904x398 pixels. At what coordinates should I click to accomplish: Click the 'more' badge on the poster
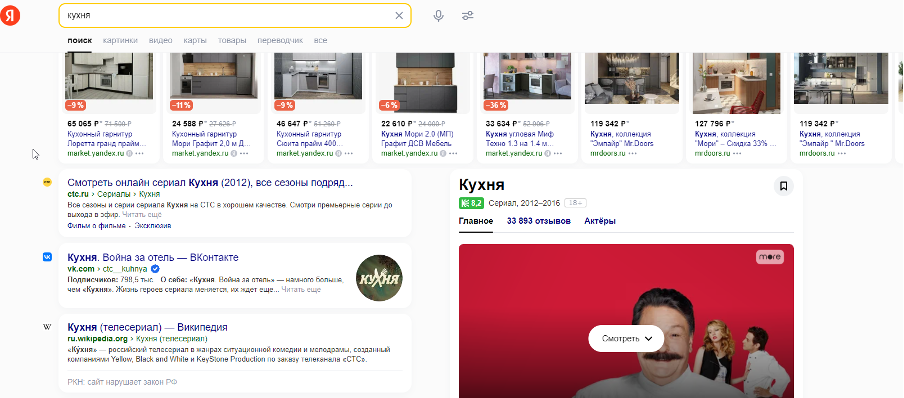pyautogui.click(x=770, y=257)
